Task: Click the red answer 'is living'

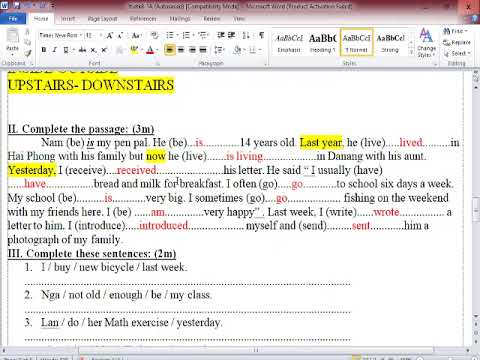Action: [x=244, y=156]
